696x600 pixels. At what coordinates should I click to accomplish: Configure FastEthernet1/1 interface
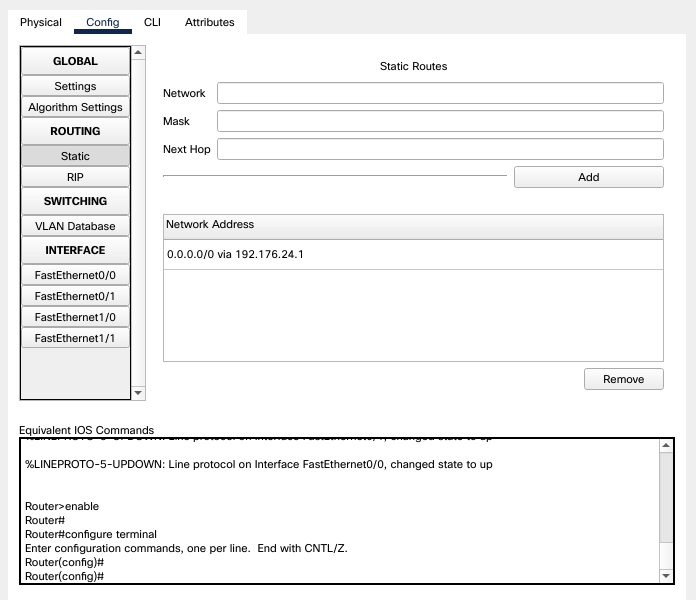point(75,338)
